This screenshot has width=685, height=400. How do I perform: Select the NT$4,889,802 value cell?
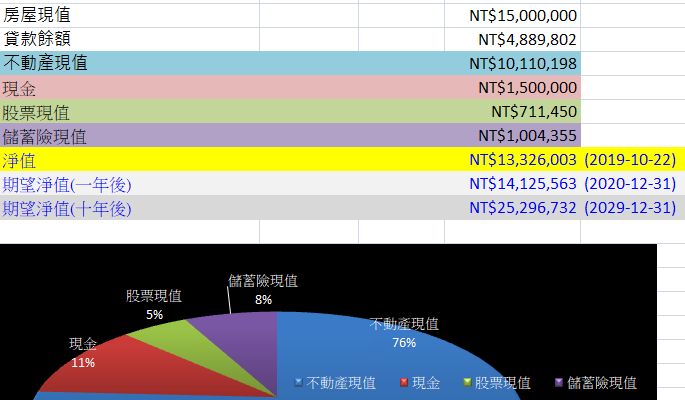tap(512, 39)
